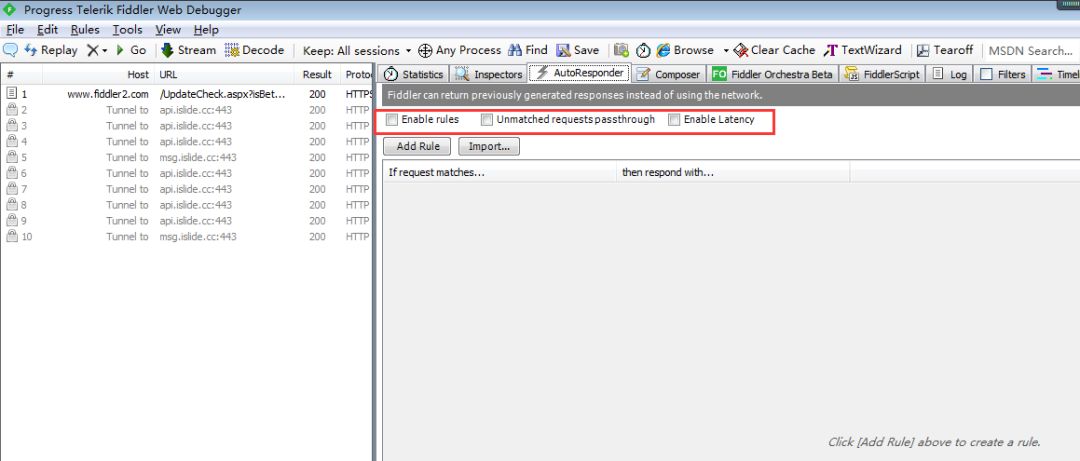Image resolution: width=1080 pixels, height=461 pixels.
Task: Click the MSDN Search input field
Action: [x=1031, y=51]
